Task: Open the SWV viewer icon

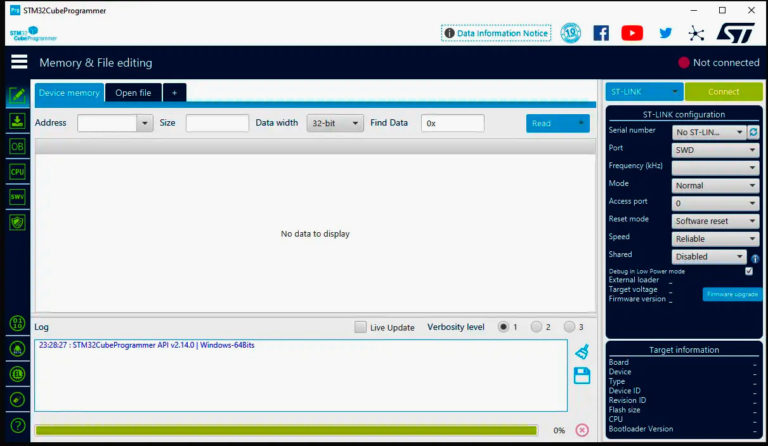Action: 17,197
